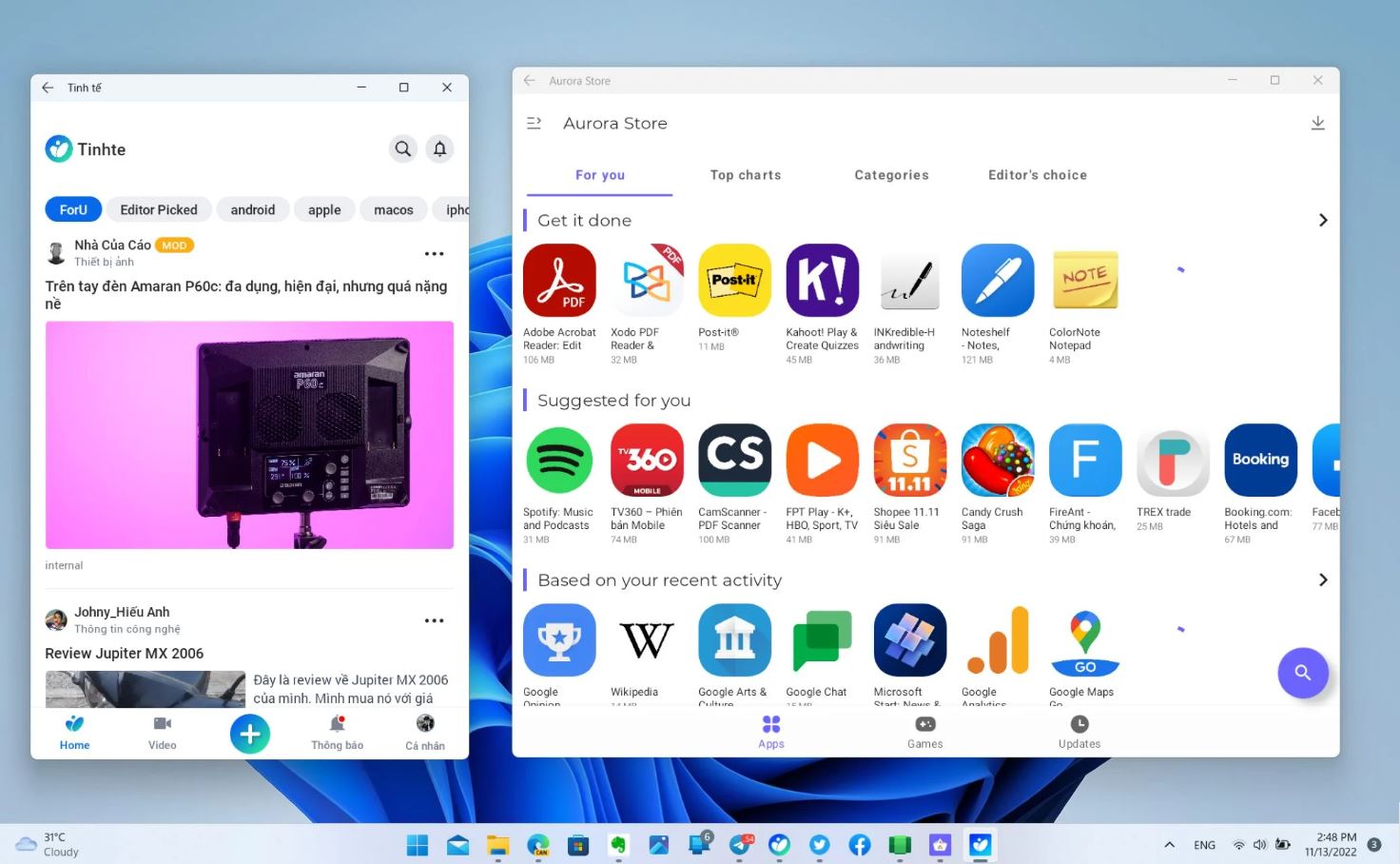Select the Post-it app icon

(x=734, y=280)
